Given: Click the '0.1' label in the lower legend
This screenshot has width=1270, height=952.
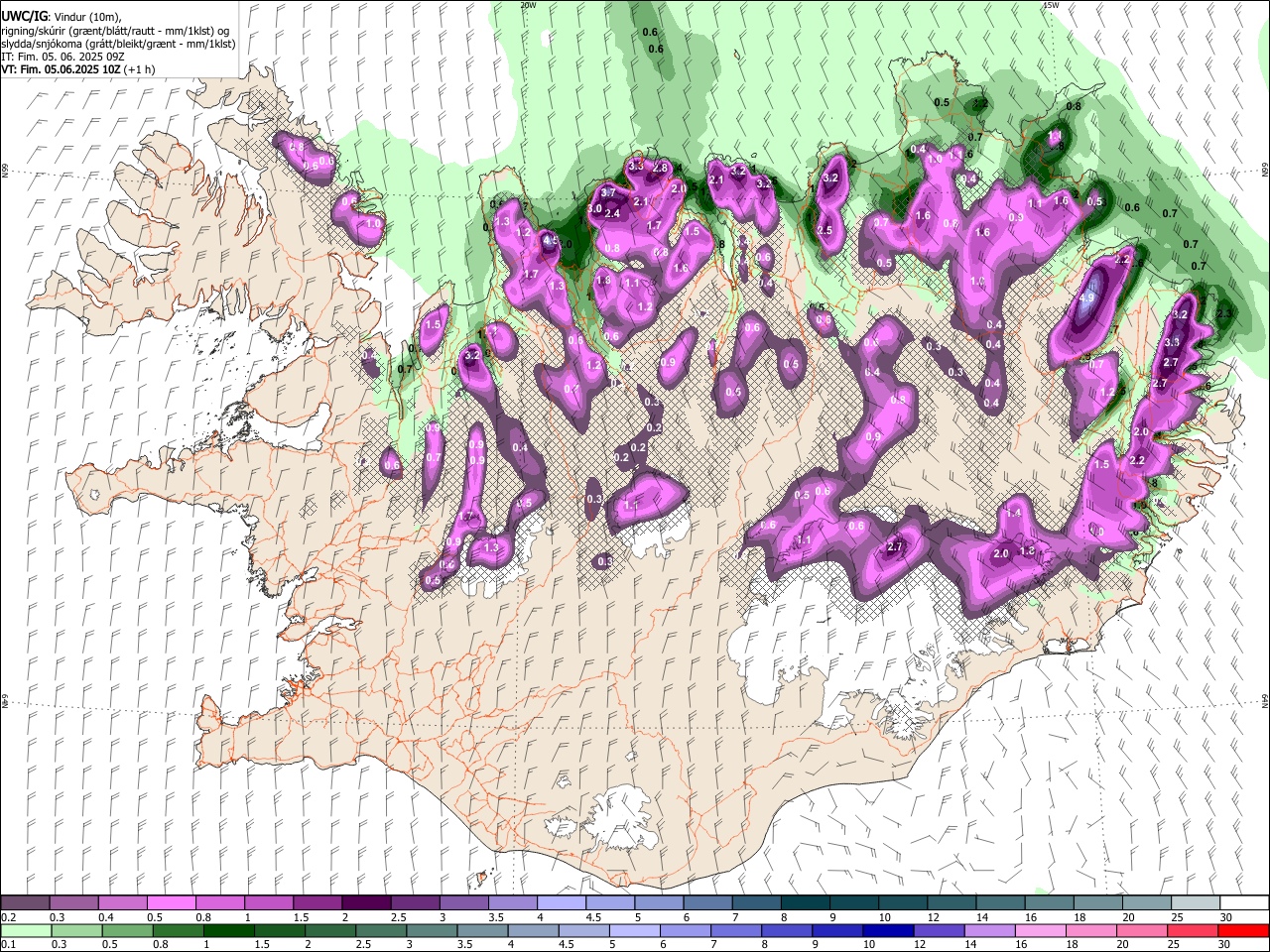Looking at the screenshot, I should [x=8, y=945].
